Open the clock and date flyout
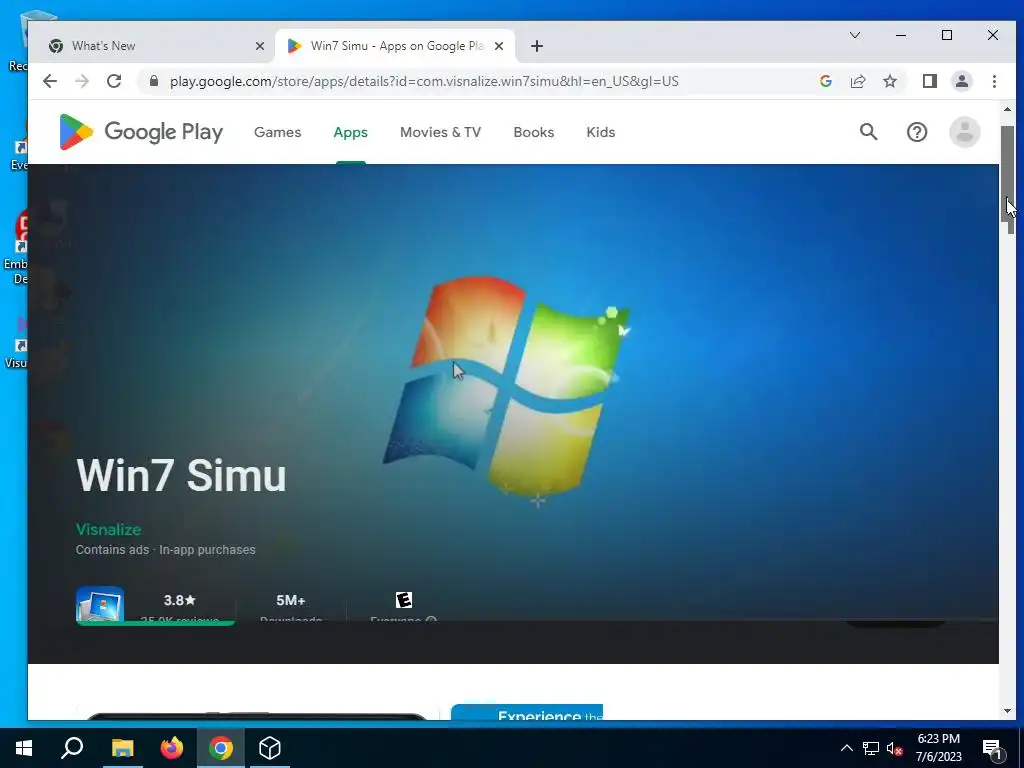The width and height of the screenshot is (1024, 768). (938, 748)
